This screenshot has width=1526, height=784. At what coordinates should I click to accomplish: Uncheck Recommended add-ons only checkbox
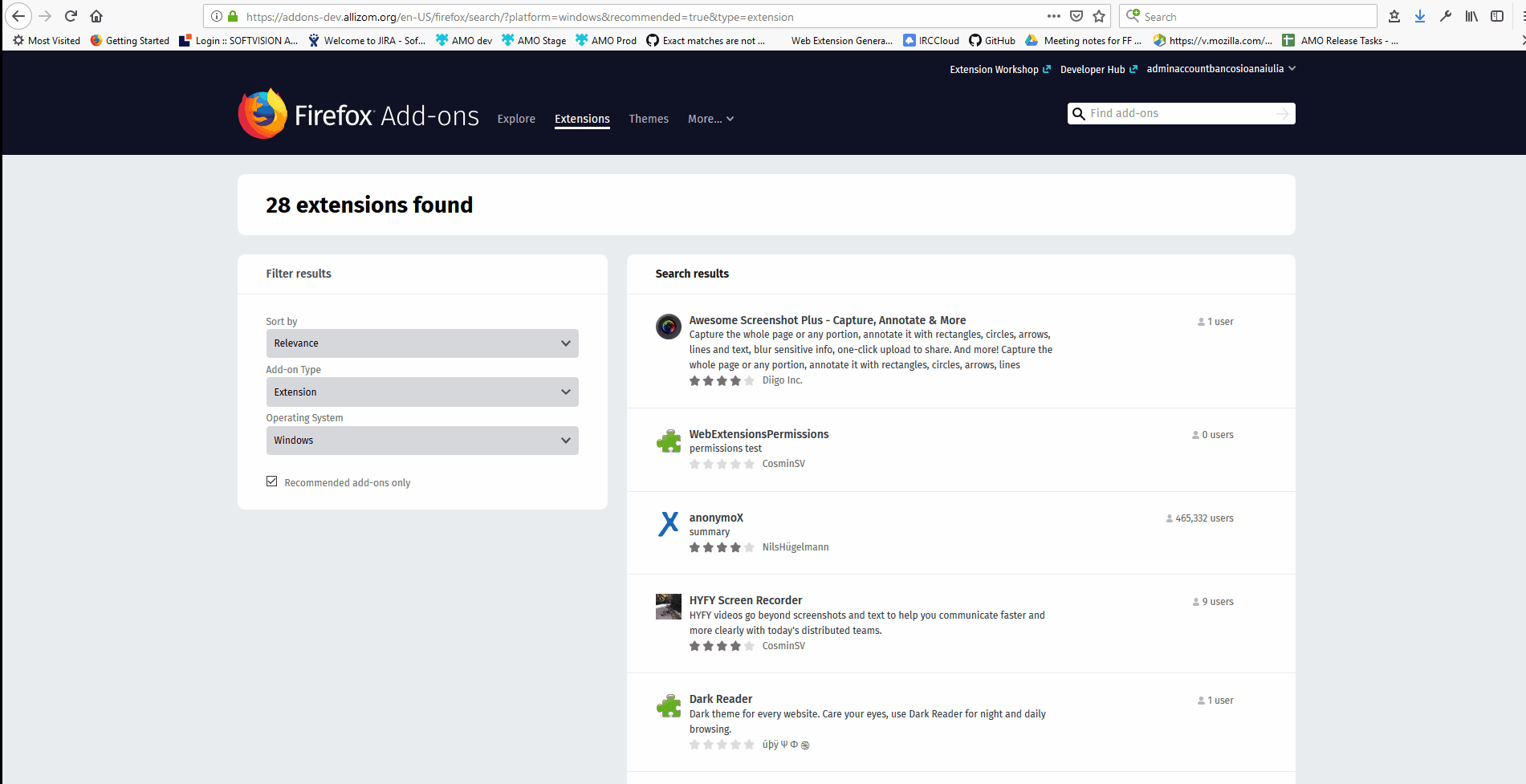click(x=272, y=481)
